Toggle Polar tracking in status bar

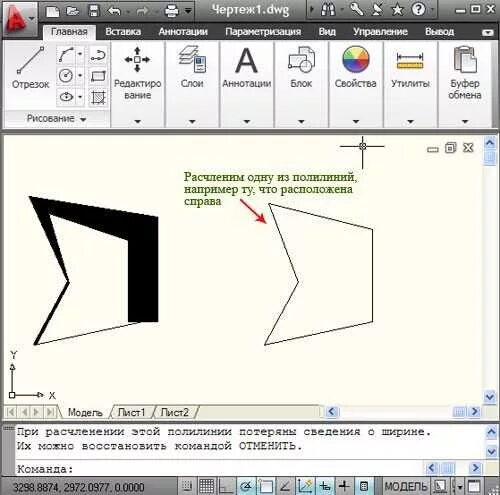click(x=246, y=487)
